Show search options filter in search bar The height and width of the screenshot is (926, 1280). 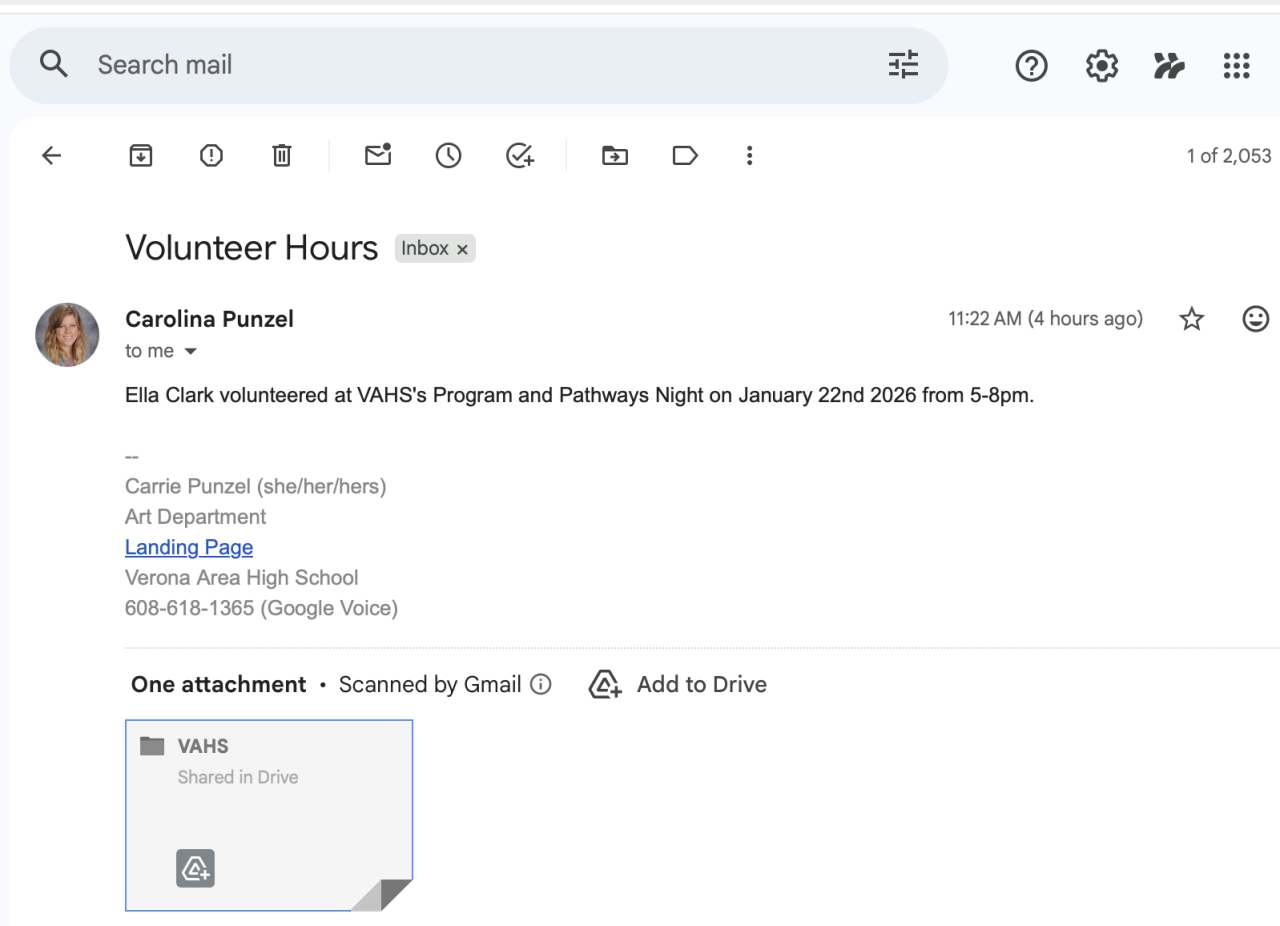(903, 65)
